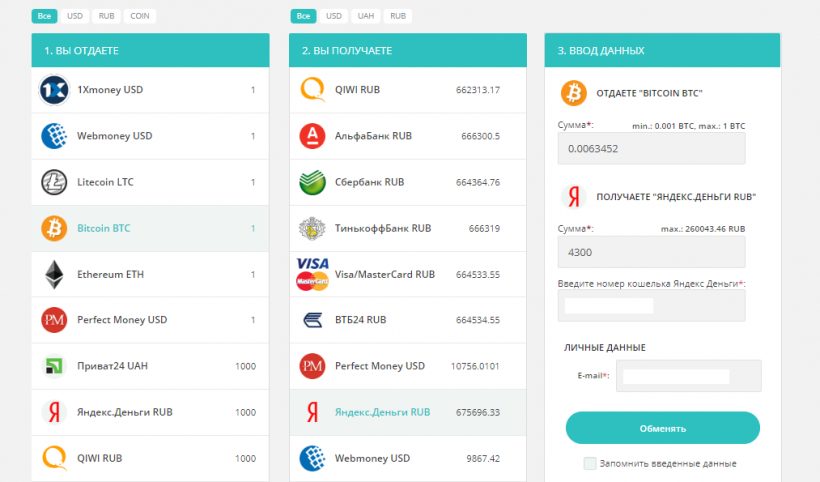Click the rate value 662313.17
This screenshot has height=482, width=820.
[478, 90]
